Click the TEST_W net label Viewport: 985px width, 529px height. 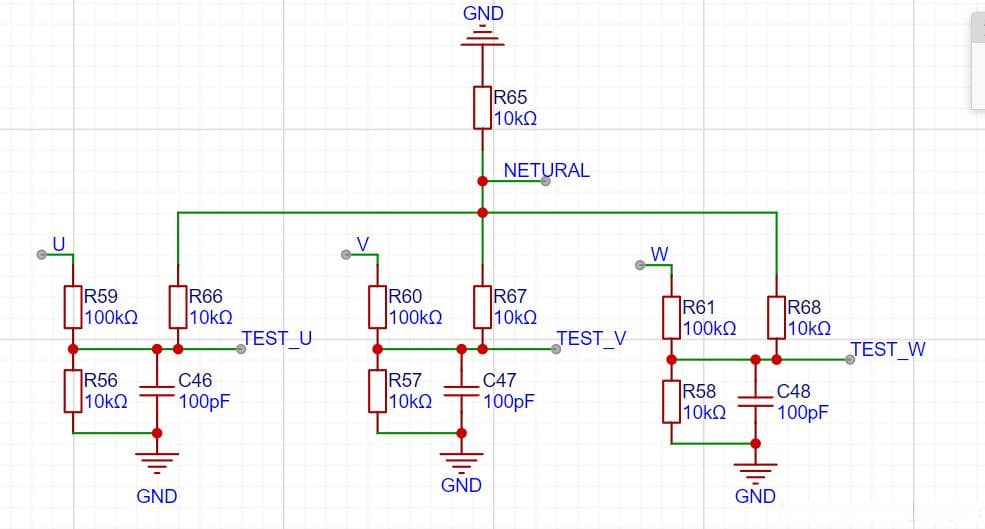[x=888, y=349]
